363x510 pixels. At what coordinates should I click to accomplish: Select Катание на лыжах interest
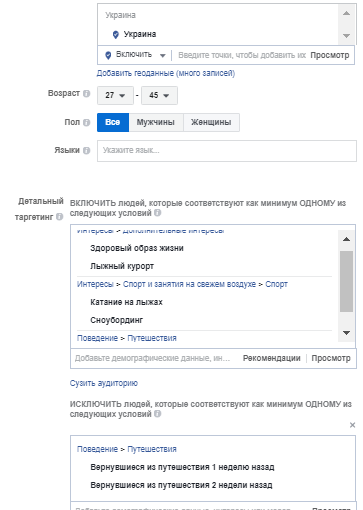pos(126,302)
